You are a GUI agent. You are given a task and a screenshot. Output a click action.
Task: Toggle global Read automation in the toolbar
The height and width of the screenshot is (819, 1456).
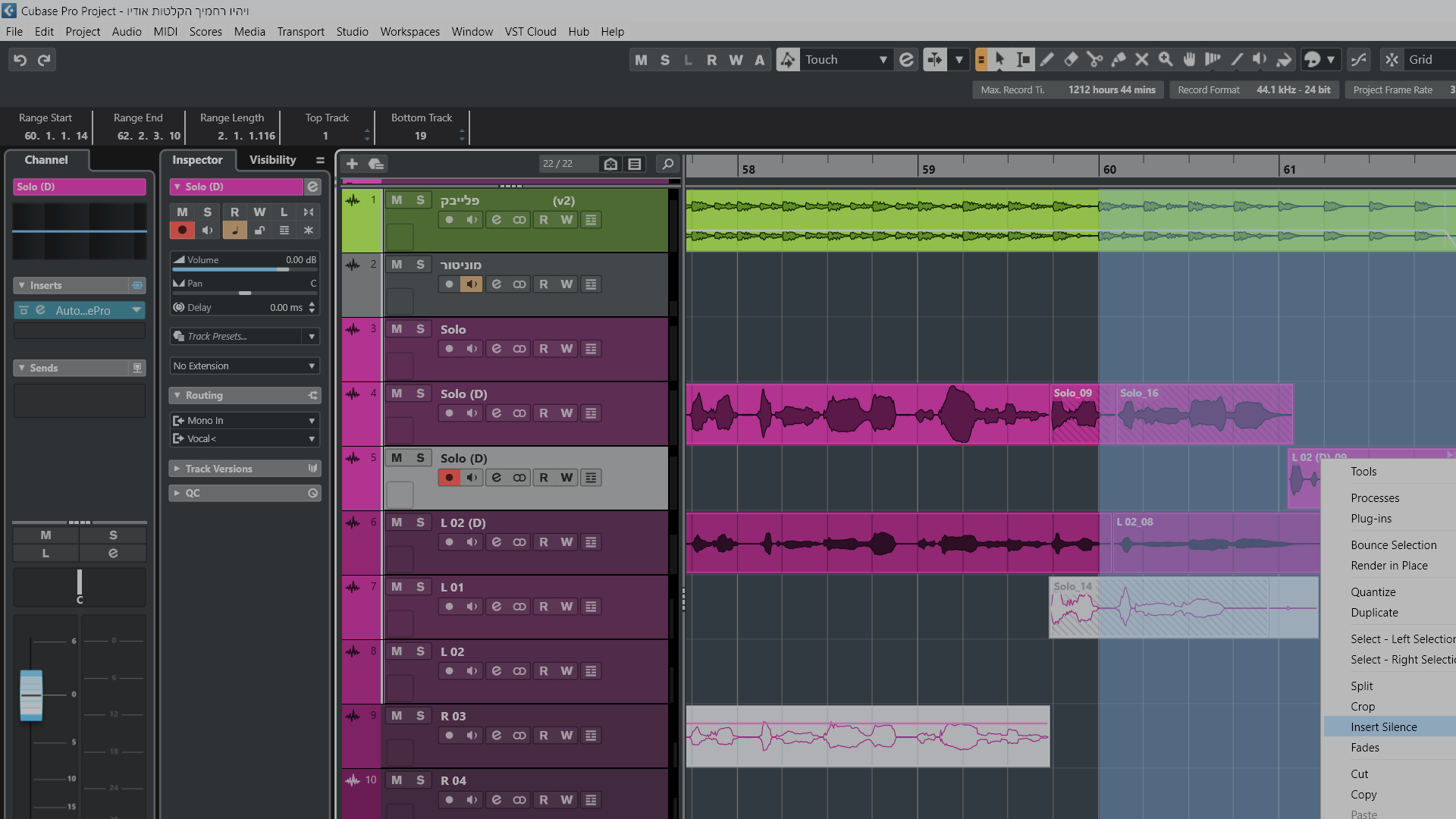[x=712, y=60]
